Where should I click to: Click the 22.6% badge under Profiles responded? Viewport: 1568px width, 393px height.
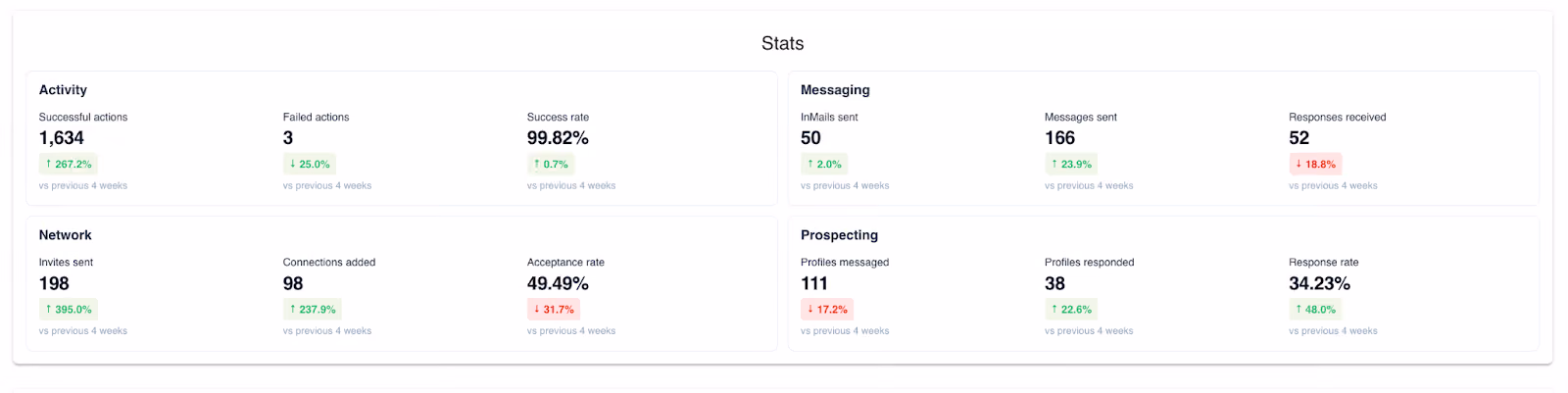tap(1071, 309)
